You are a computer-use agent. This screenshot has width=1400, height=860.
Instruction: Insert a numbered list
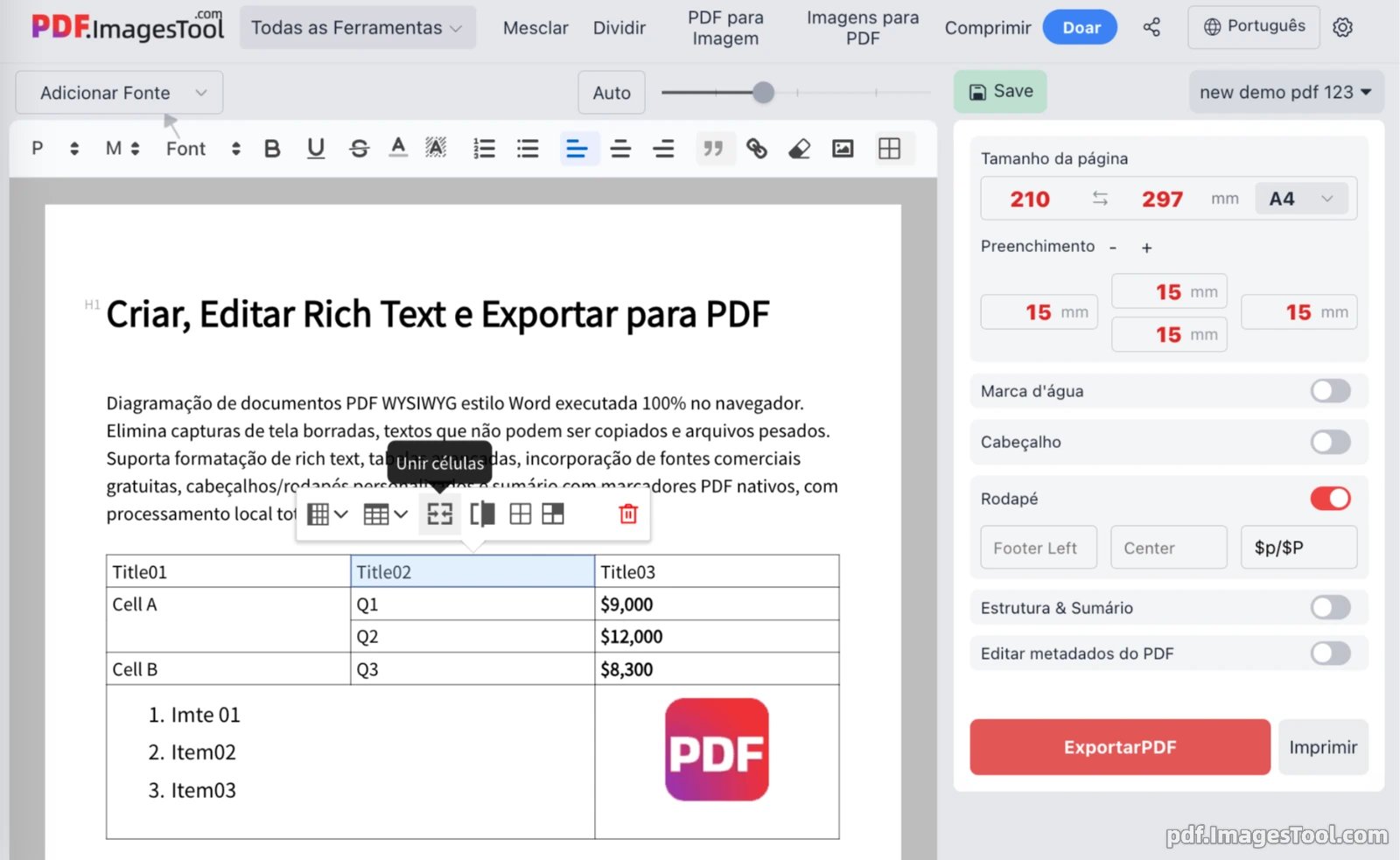(484, 149)
